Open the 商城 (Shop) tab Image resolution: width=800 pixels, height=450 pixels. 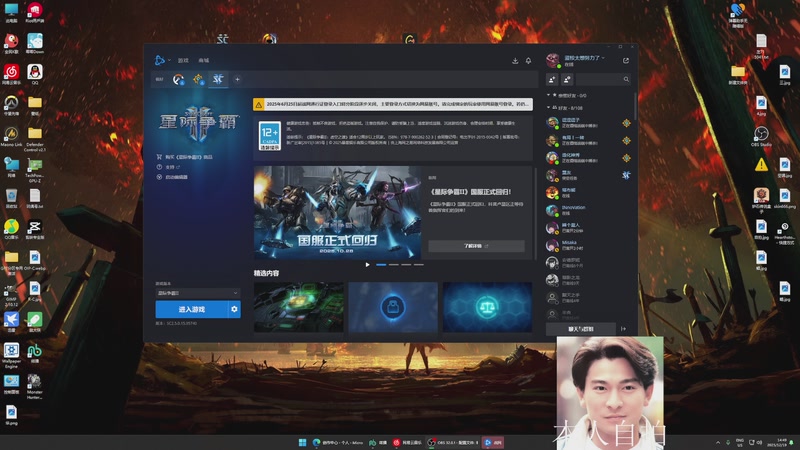(204, 60)
